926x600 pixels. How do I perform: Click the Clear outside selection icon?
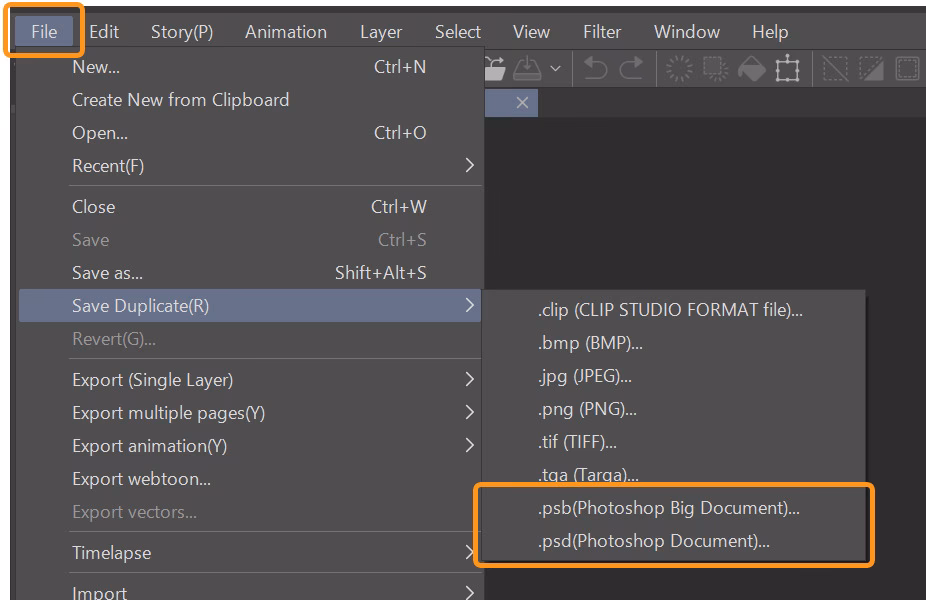click(713, 68)
